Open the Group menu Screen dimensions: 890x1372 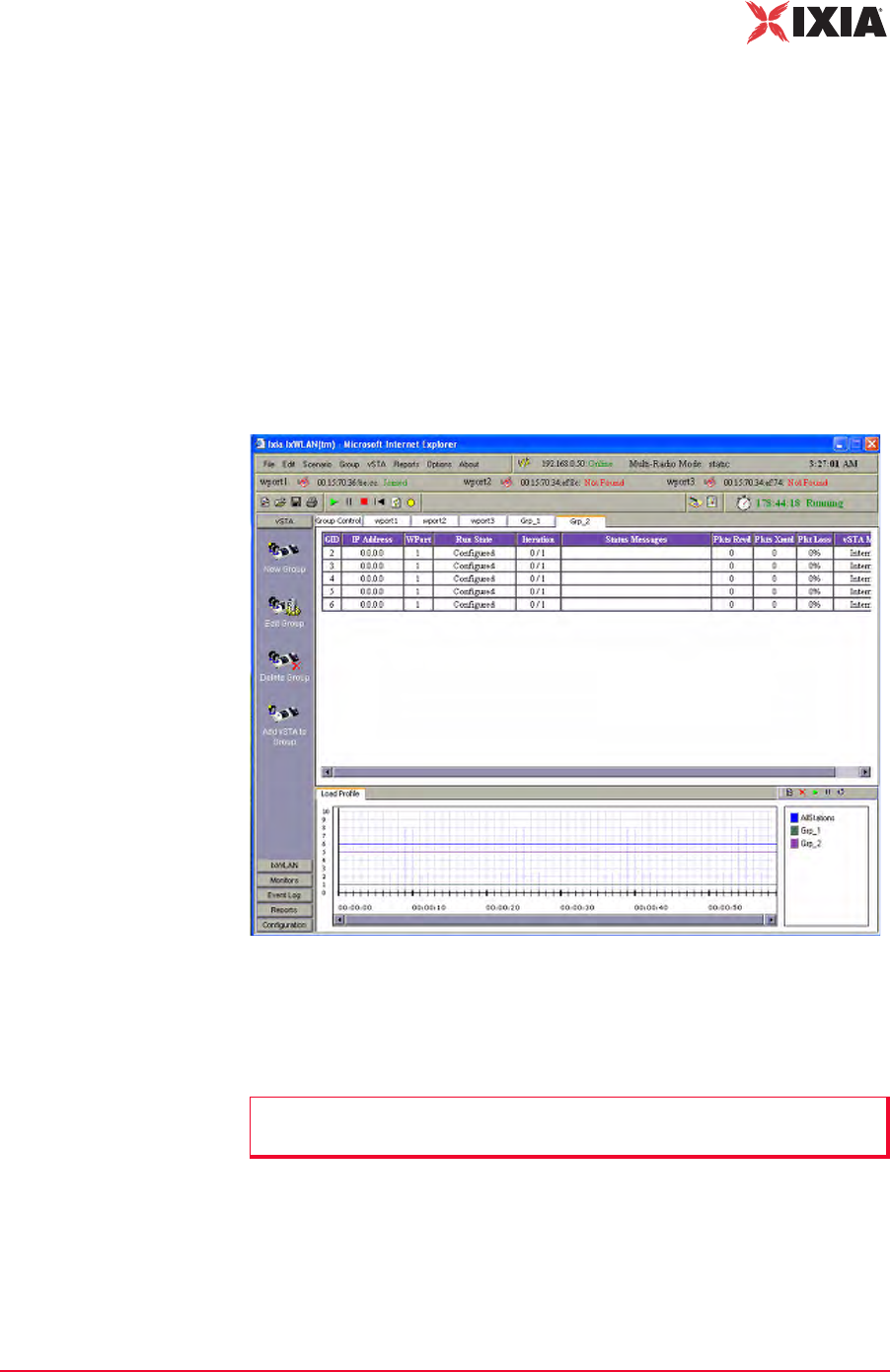pos(349,464)
